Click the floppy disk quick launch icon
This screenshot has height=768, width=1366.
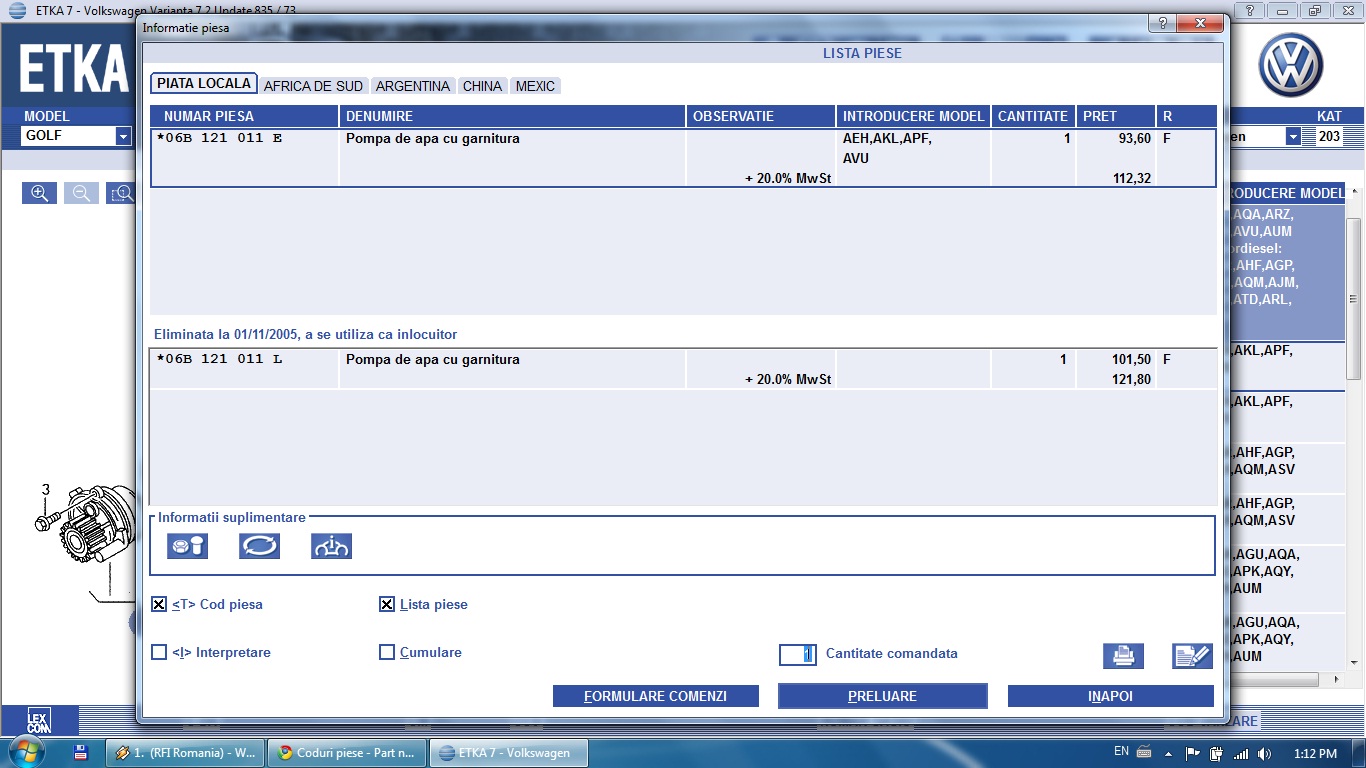[81, 752]
